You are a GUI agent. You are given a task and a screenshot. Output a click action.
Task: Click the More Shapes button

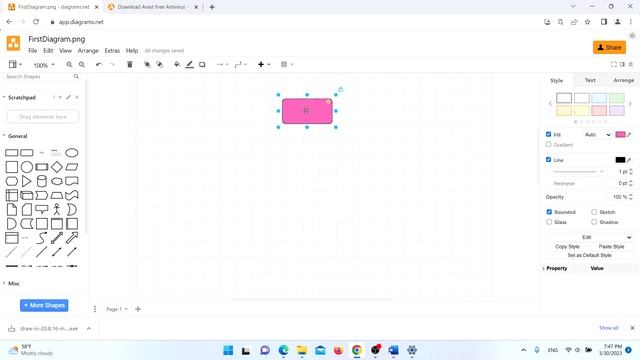click(44, 305)
